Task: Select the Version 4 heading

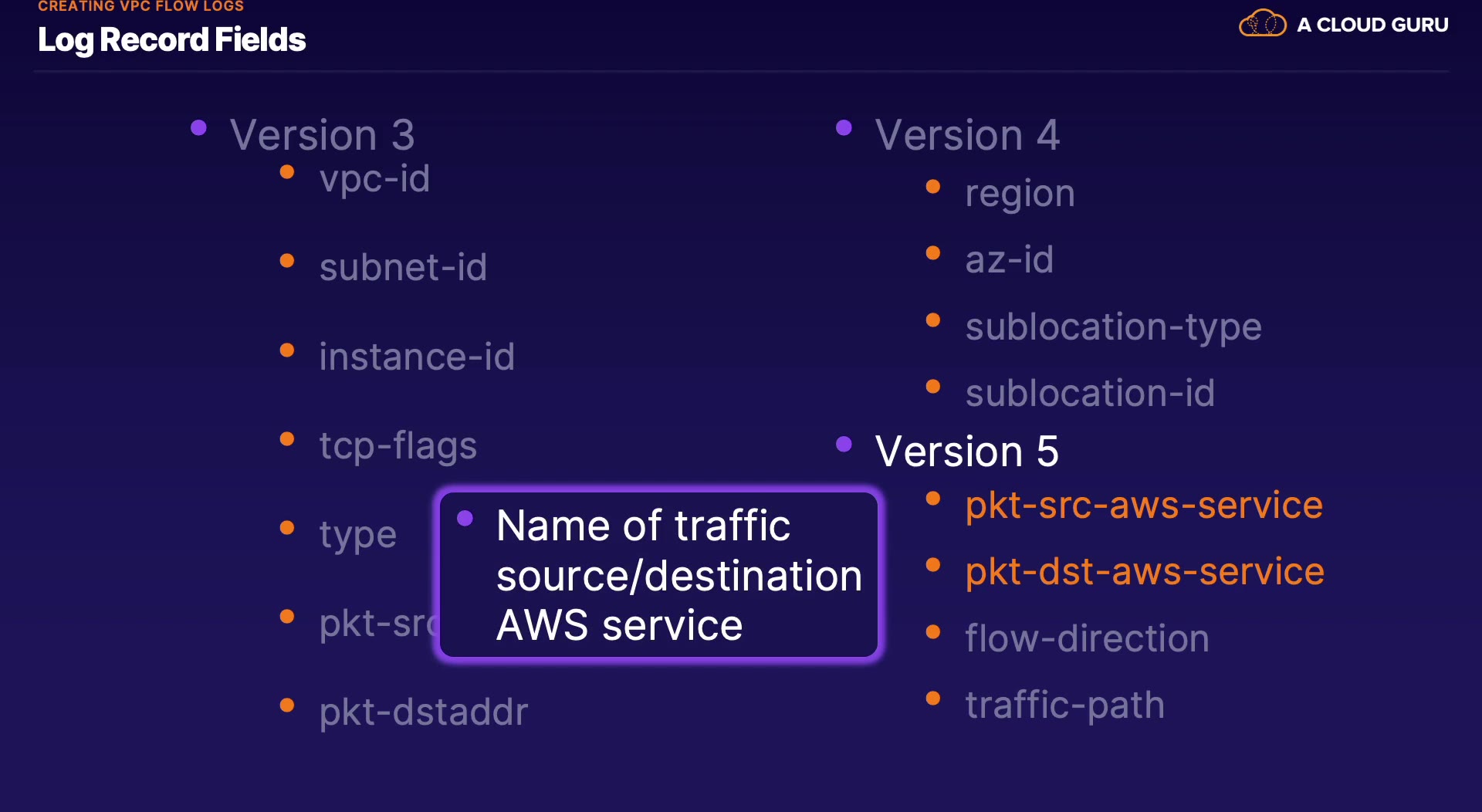Action: [x=967, y=135]
